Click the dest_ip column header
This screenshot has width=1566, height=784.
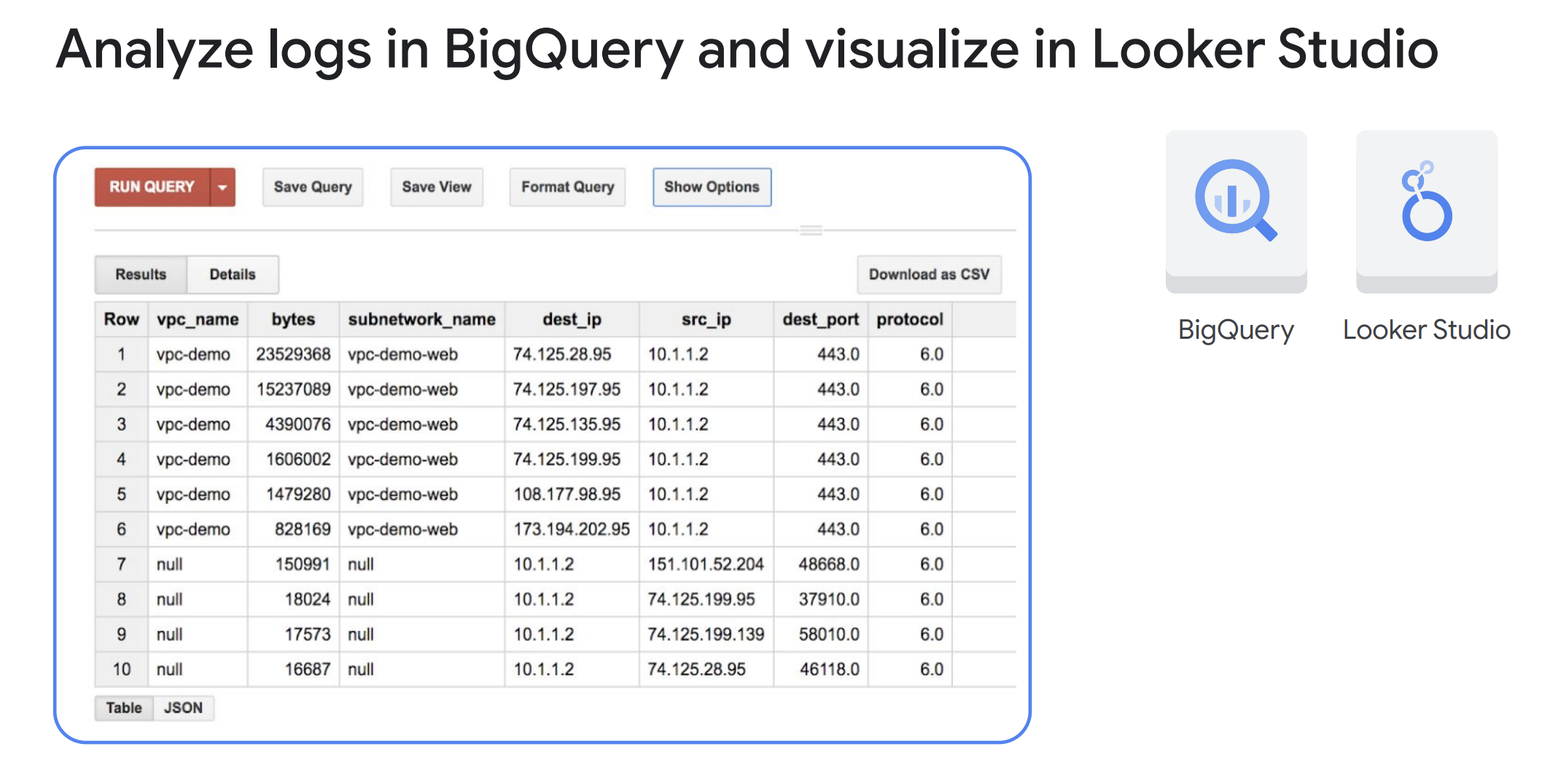pos(572,319)
